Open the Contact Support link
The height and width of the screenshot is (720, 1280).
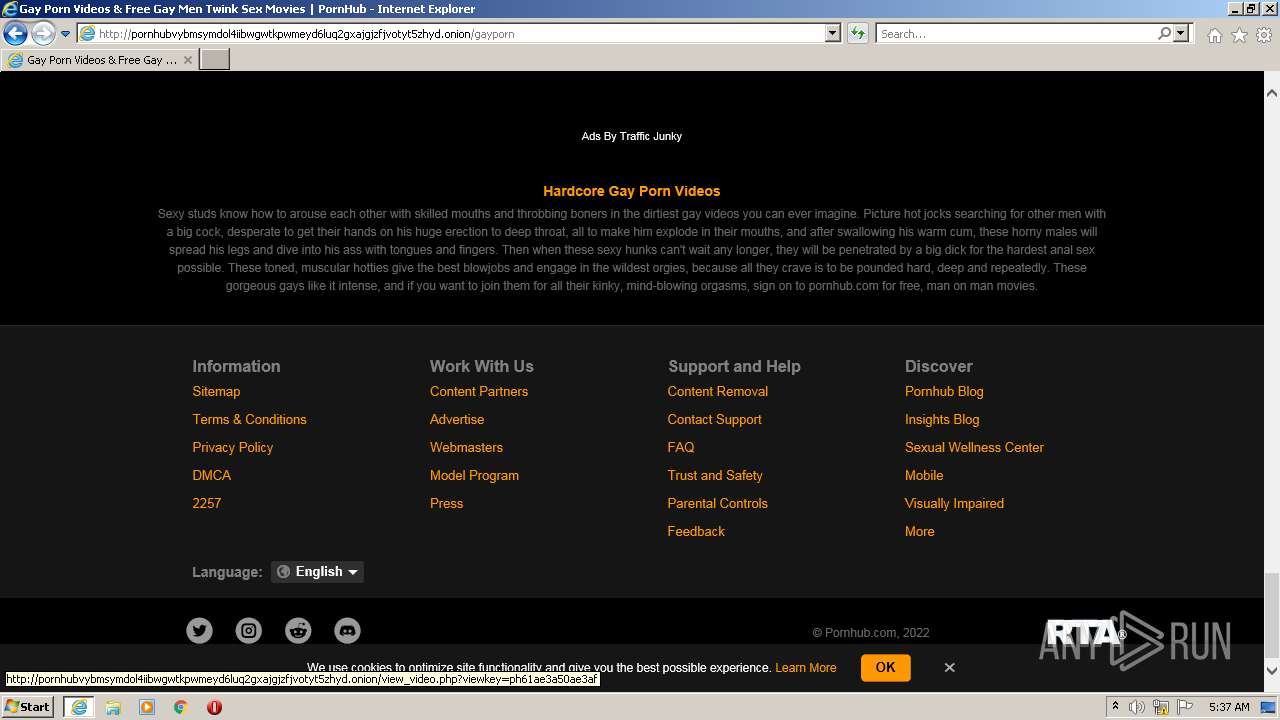click(x=714, y=419)
